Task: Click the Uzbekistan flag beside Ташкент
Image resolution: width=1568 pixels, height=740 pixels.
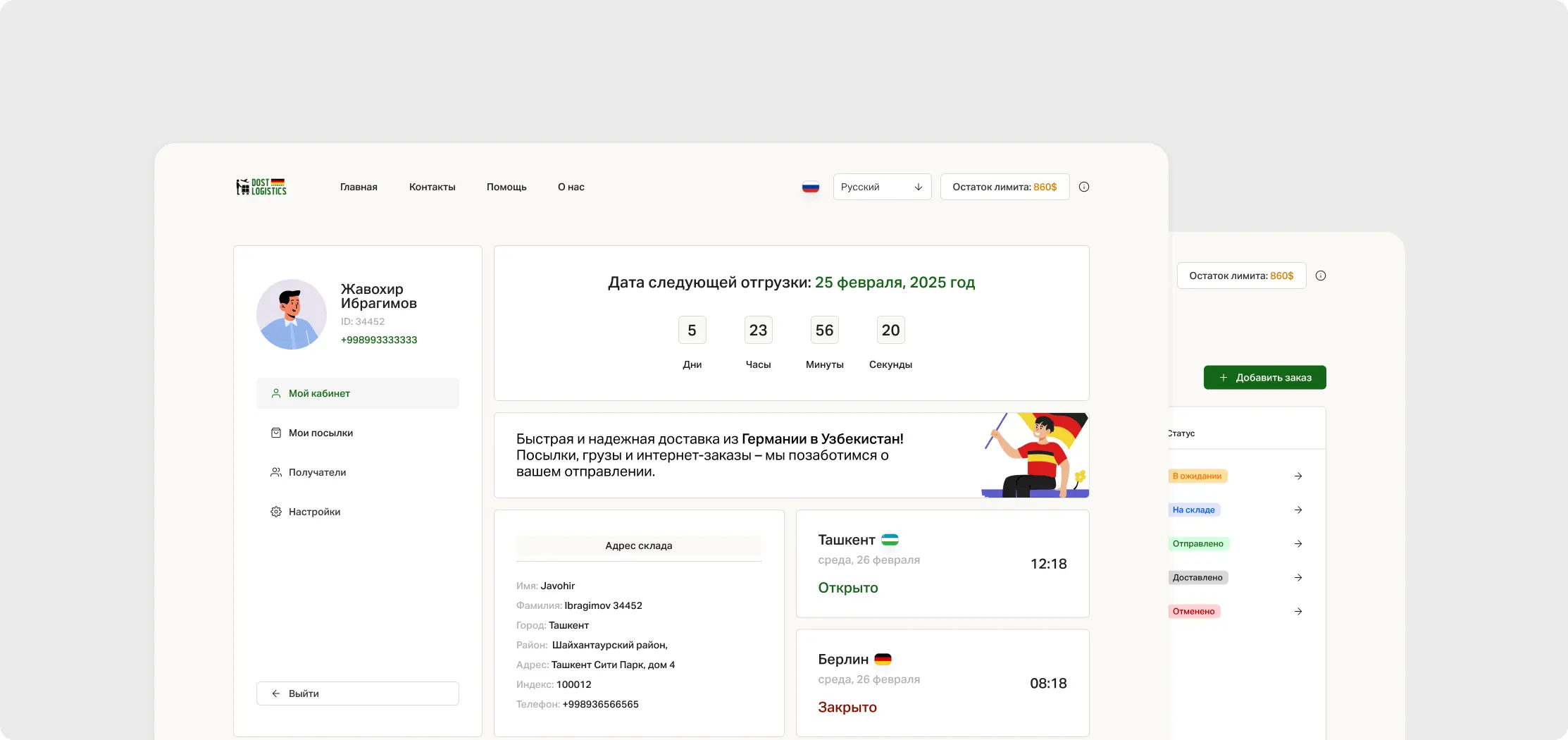Action: [x=890, y=540]
